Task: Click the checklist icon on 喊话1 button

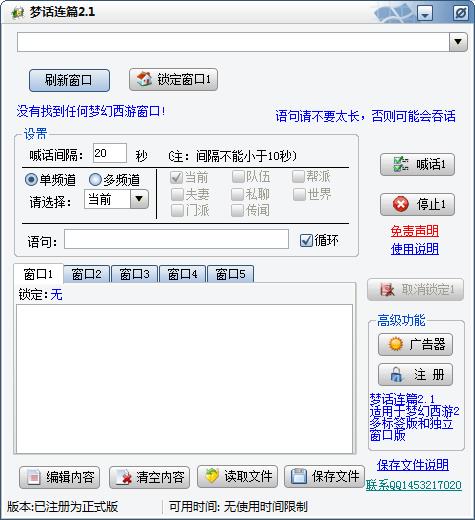Action: coord(401,164)
